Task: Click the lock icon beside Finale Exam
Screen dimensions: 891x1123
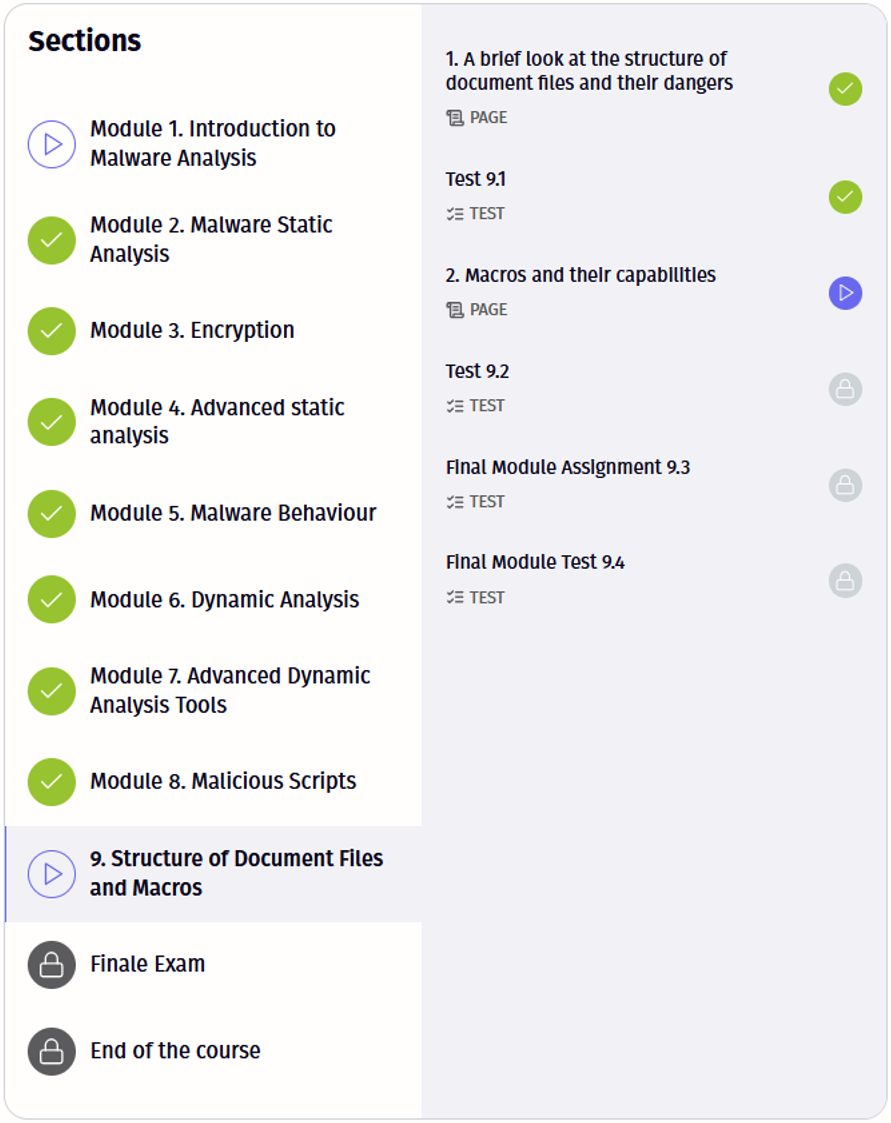Action: (x=52, y=965)
